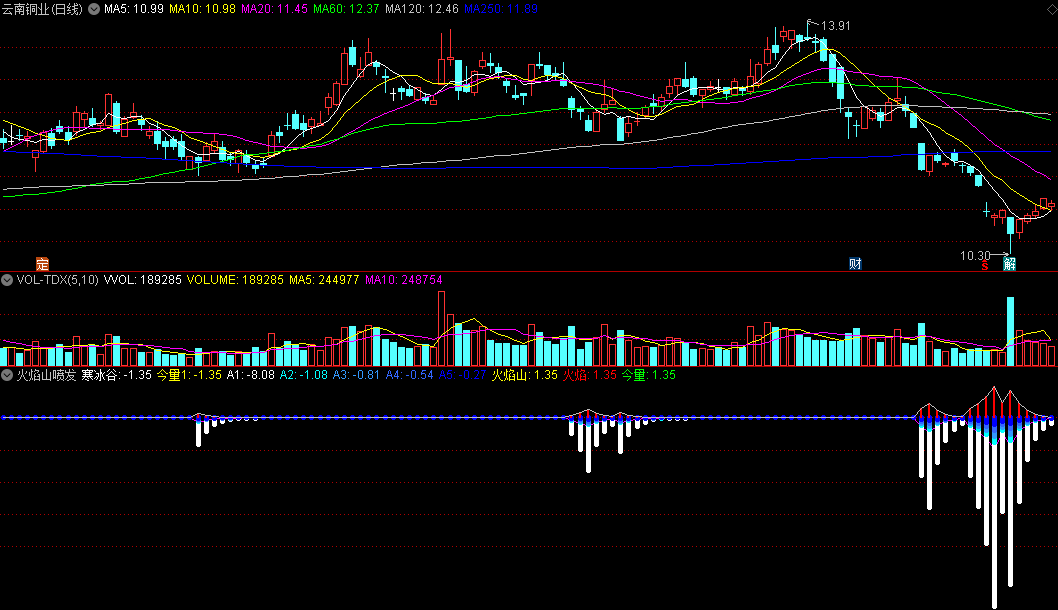The image size is (1058, 610).
Task: Click the volume MA5: 244977 label
Action: [x=325, y=280]
